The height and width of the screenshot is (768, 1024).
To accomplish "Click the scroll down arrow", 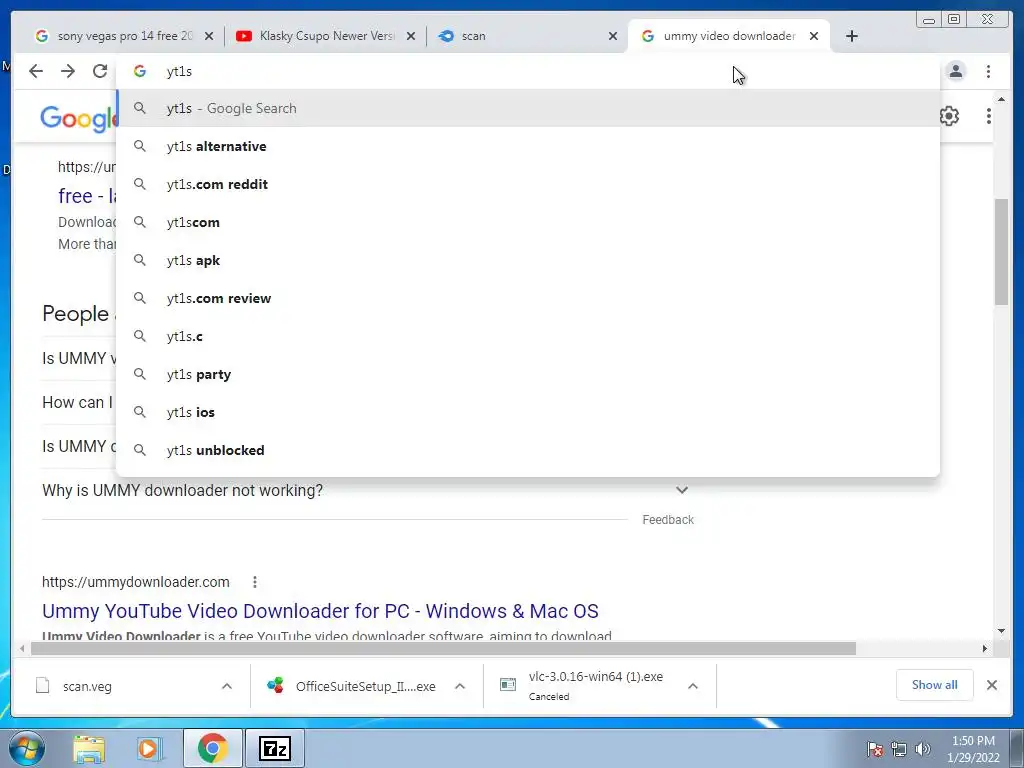I will (1002, 631).
